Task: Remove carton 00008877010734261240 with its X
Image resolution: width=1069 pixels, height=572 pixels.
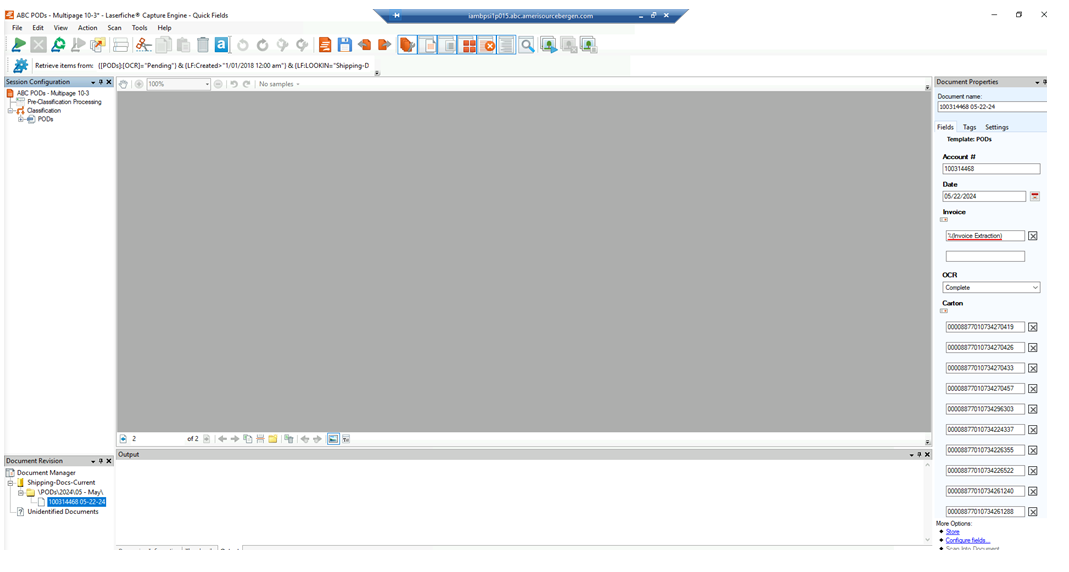Action: pos(1033,492)
